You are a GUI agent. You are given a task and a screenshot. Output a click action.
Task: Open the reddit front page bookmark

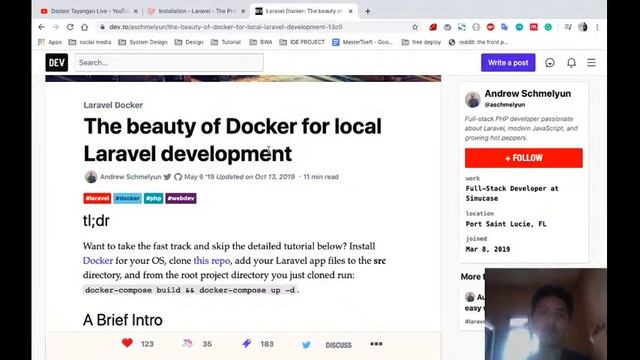click(478, 42)
